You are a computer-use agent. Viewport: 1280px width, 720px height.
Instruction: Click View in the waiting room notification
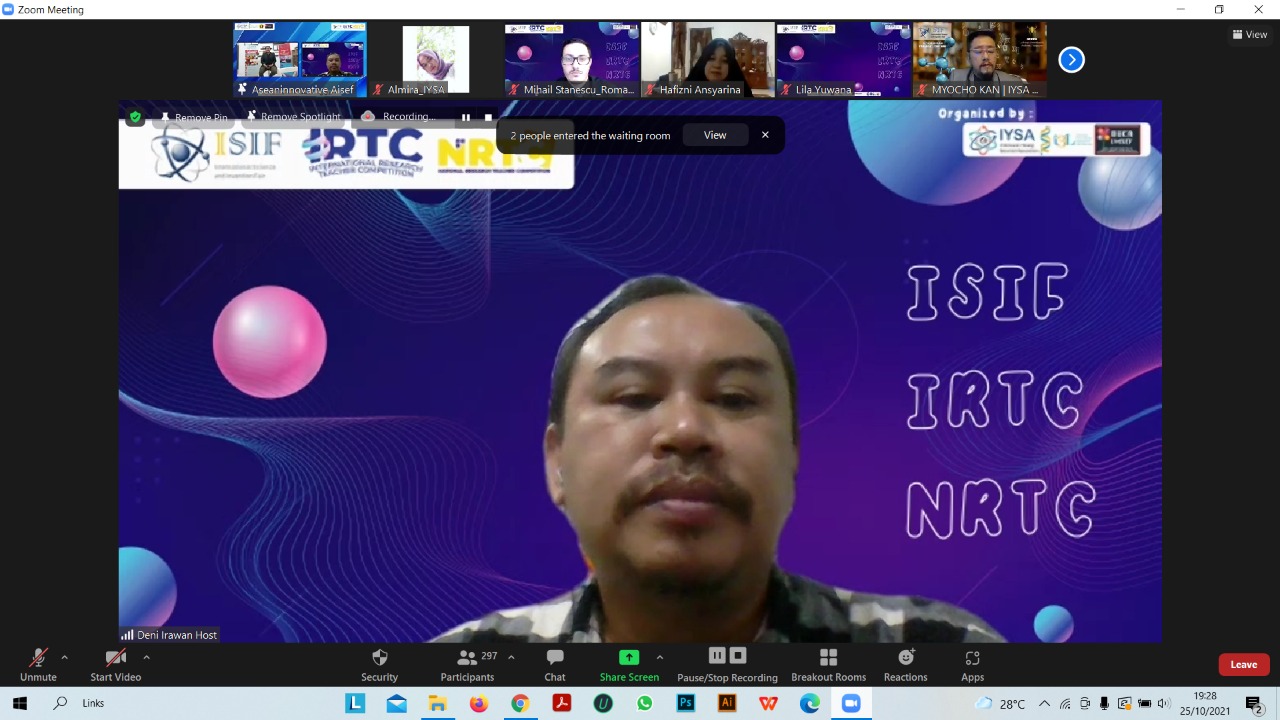(715, 135)
